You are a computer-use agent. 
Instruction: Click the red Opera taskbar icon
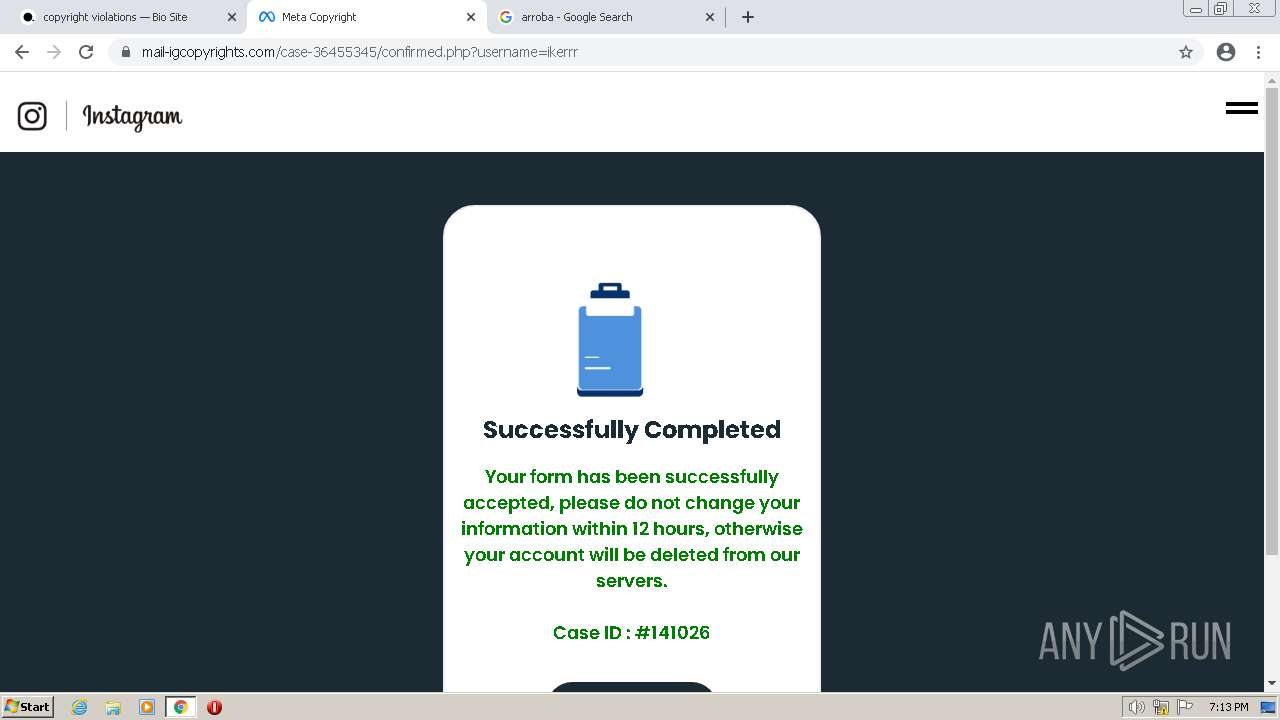coord(214,707)
